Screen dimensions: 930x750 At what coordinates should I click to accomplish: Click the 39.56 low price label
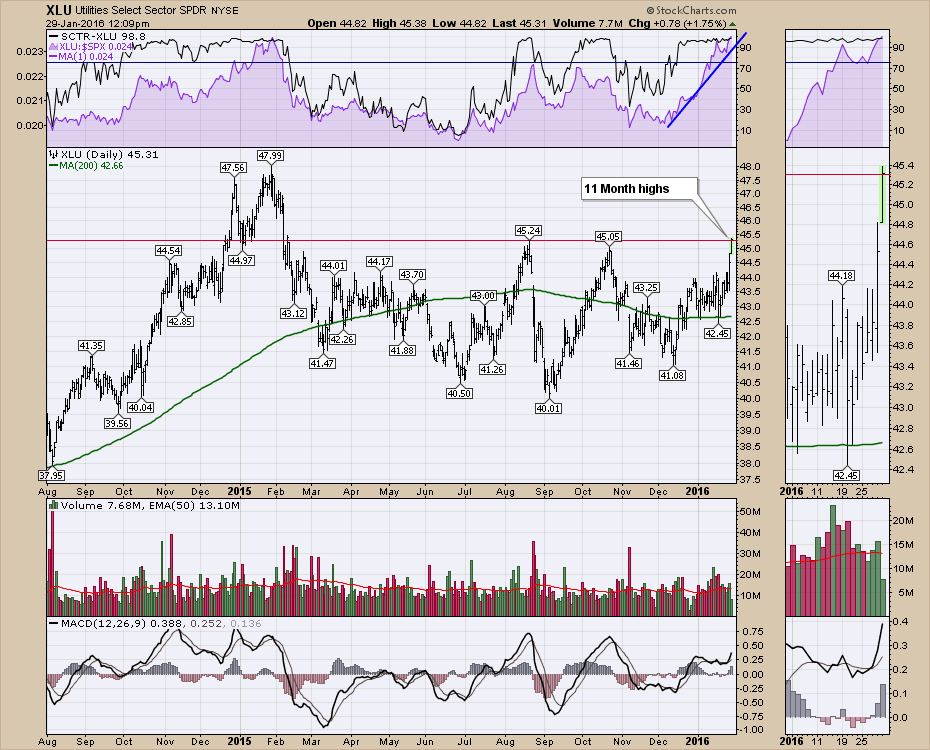[x=117, y=423]
